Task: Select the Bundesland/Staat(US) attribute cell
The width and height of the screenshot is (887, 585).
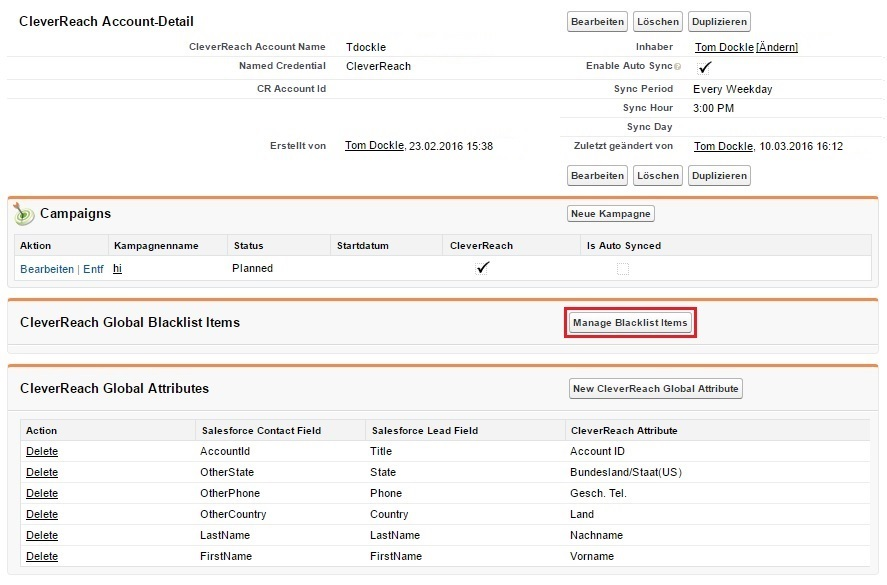Action: click(x=626, y=472)
